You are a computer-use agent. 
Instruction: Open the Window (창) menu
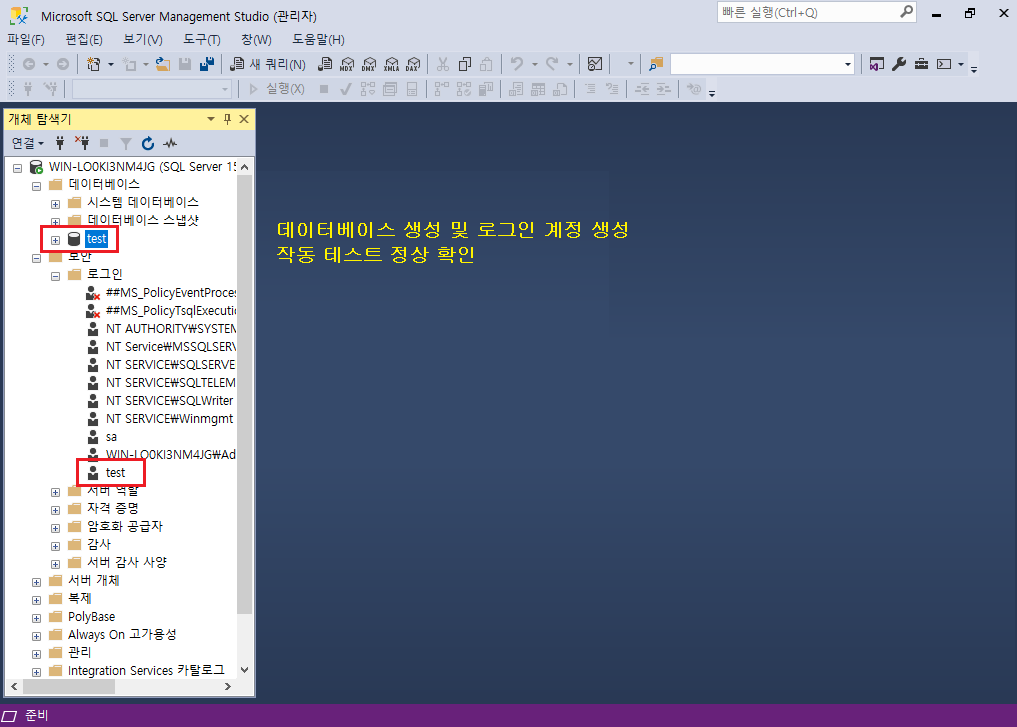(x=256, y=40)
